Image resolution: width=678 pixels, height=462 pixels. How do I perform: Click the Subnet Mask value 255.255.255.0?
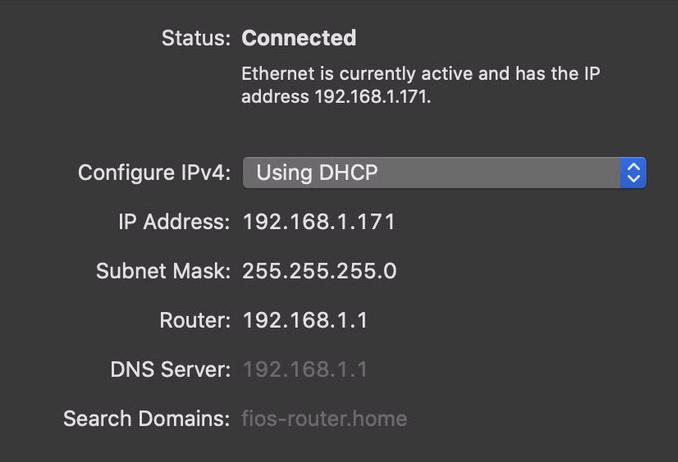tap(319, 271)
